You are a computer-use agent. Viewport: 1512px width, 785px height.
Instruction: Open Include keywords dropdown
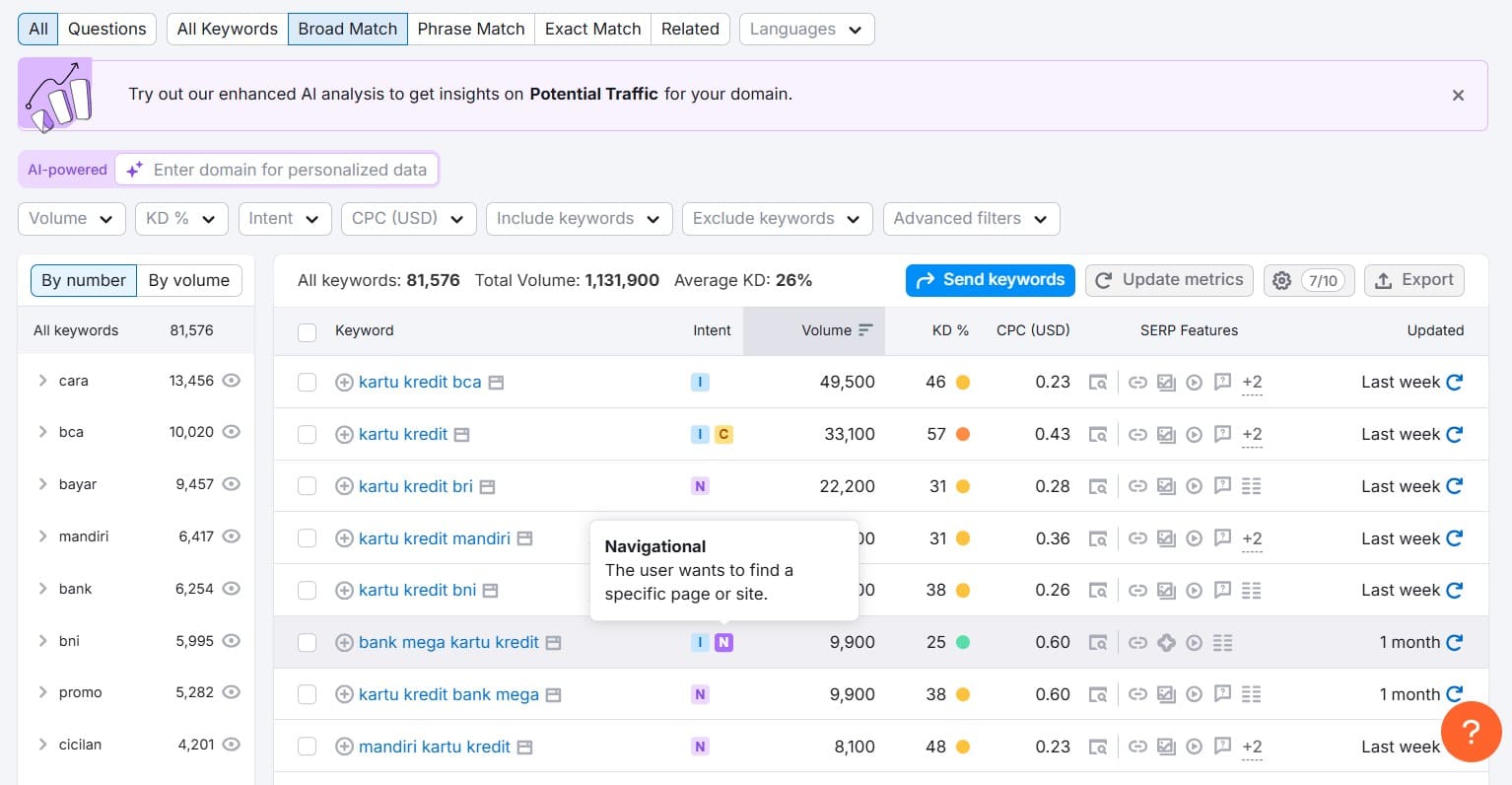click(580, 219)
